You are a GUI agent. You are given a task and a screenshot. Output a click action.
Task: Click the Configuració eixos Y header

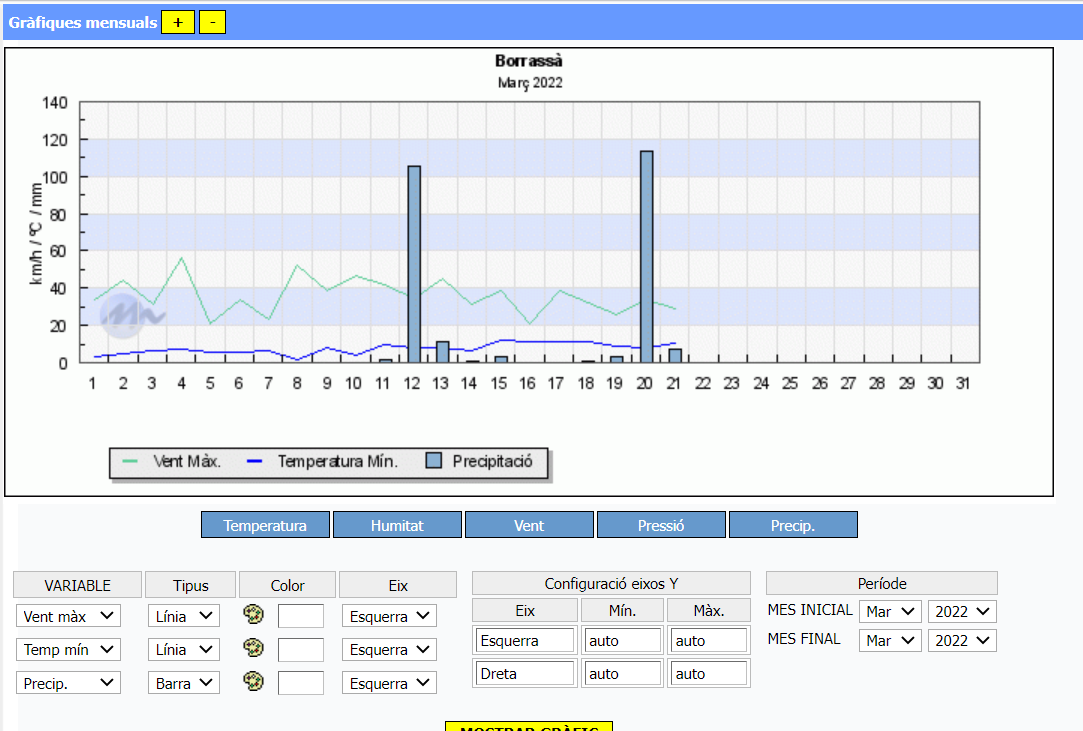tap(611, 584)
